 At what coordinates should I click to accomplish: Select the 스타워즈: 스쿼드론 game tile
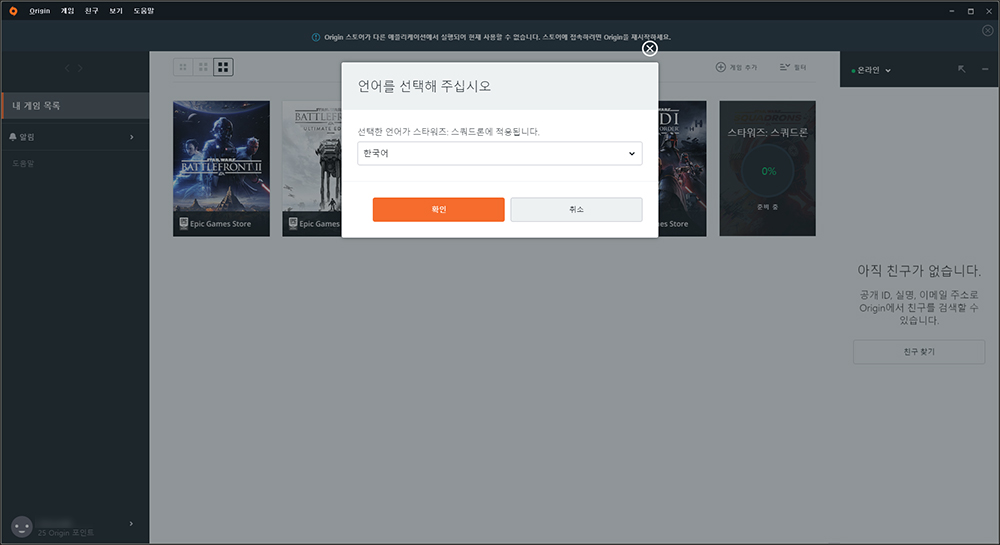(767, 168)
